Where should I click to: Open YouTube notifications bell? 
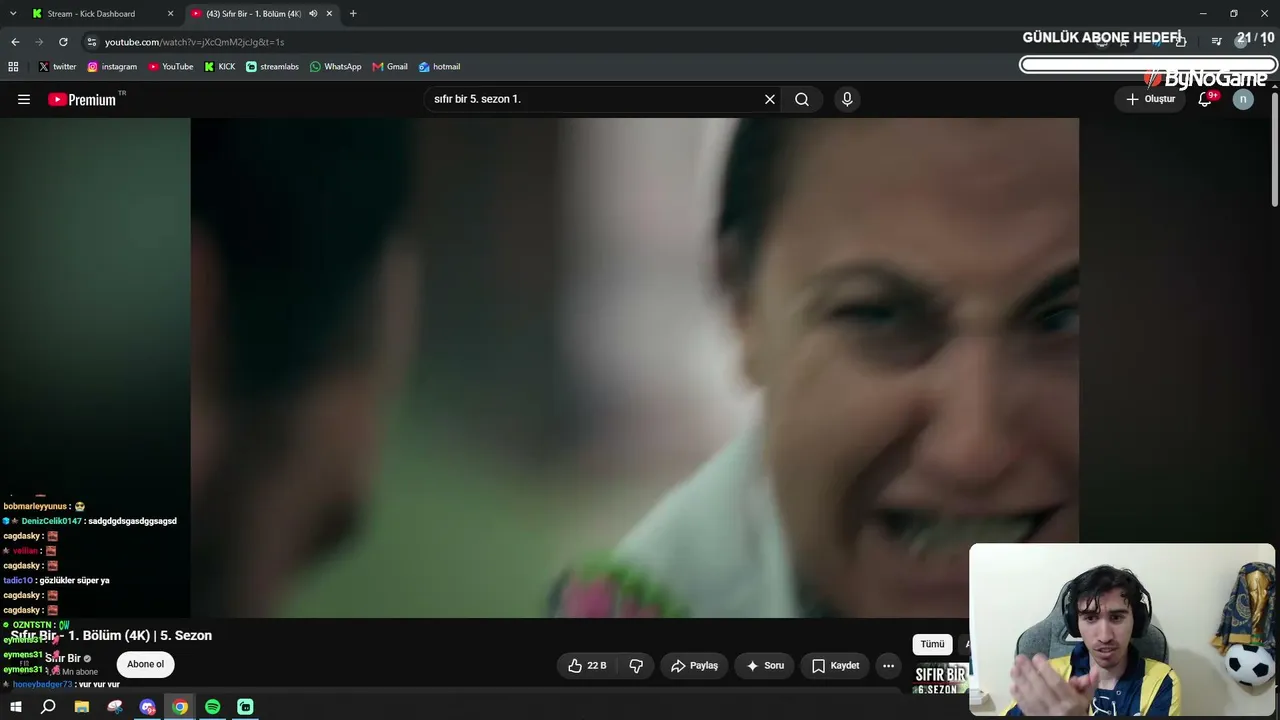(x=1205, y=99)
